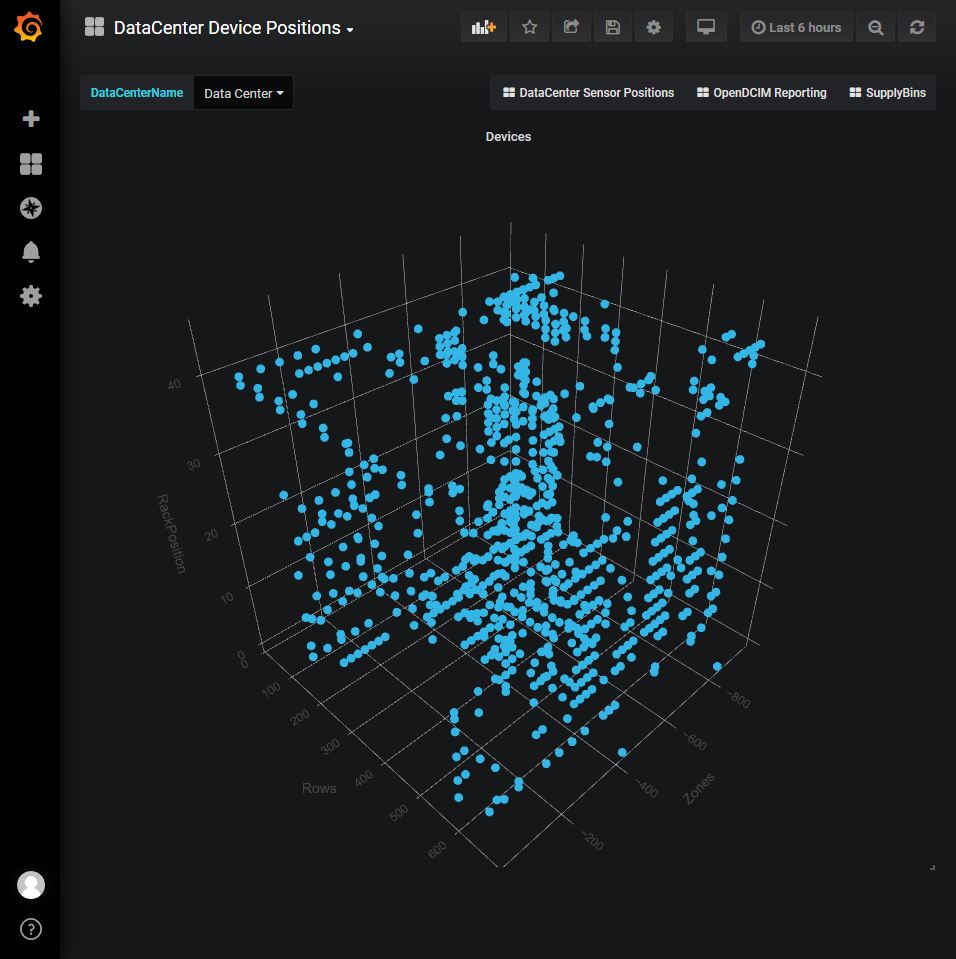Open the Create plus menu

click(31, 119)
